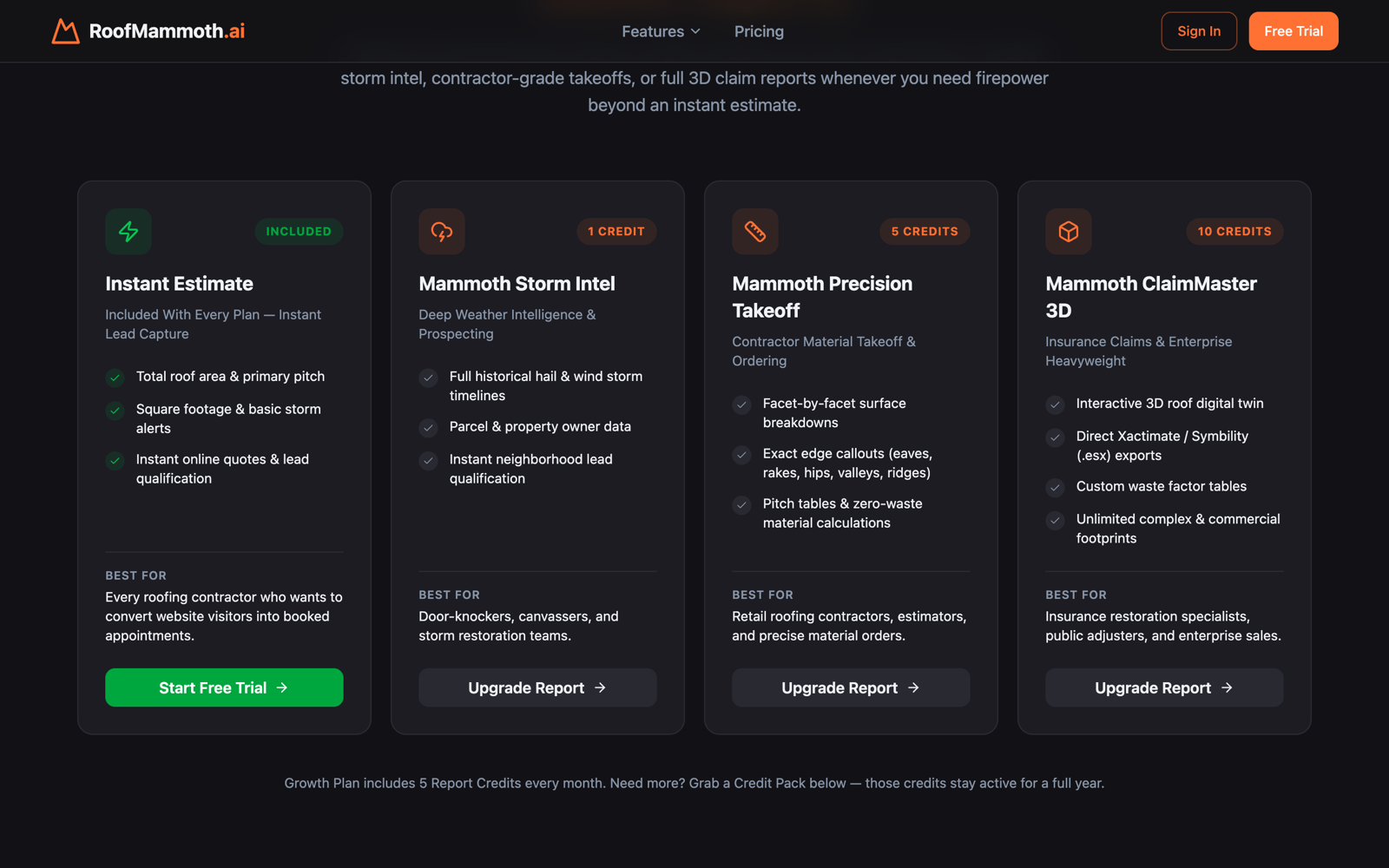Click checkmark beside Interactive 3D roof digital twin
The height and width of the screenshot is (868, 1389).
coord(1056,404)
